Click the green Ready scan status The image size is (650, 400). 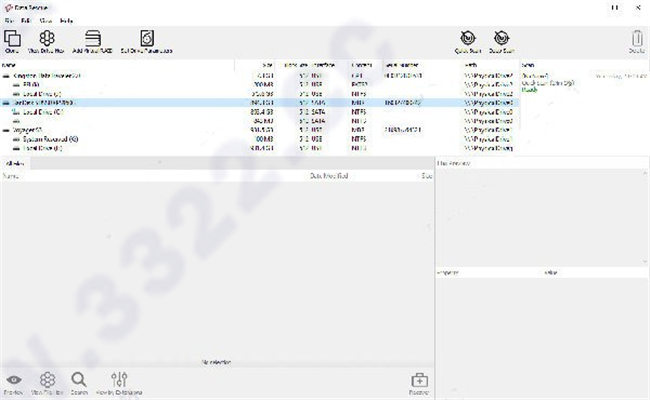[529, 90]
